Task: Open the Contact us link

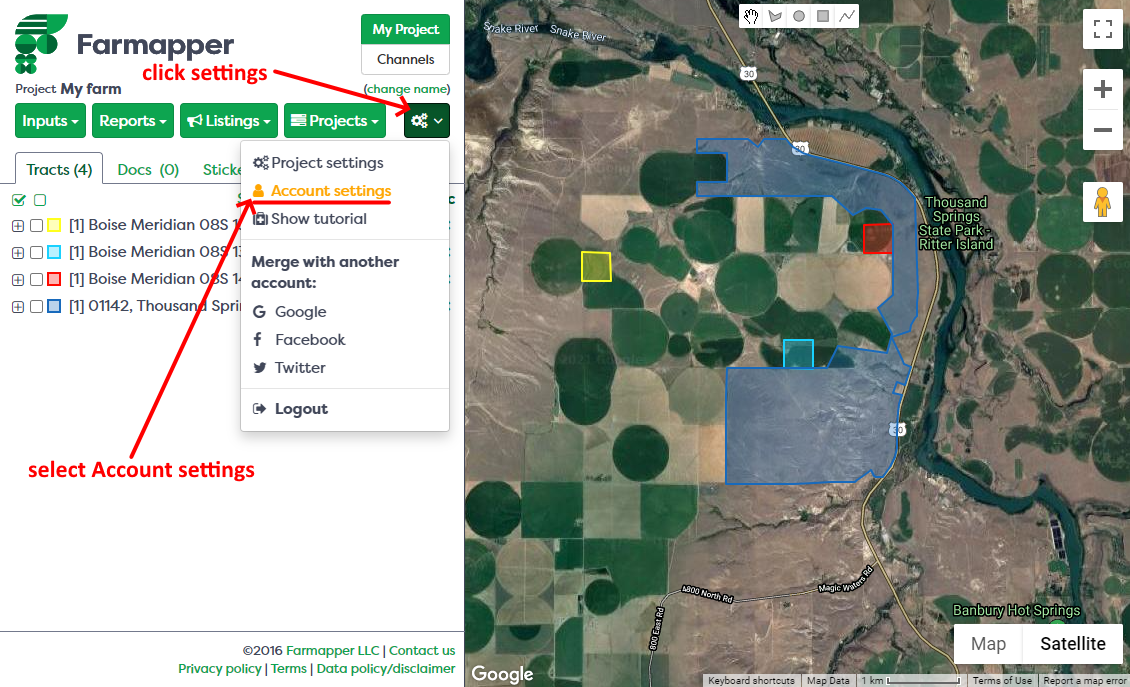Action: (422, 650)
